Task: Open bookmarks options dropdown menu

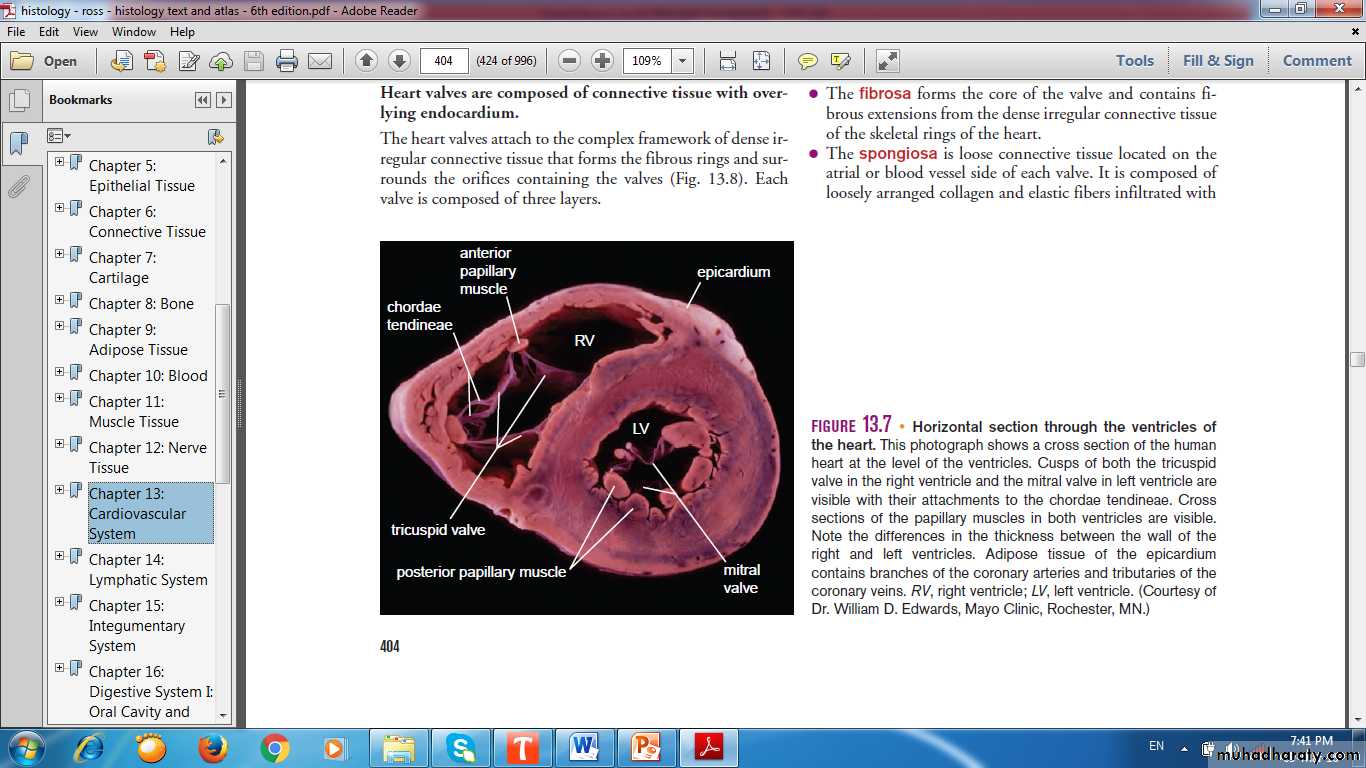Action: pos(60,136)
